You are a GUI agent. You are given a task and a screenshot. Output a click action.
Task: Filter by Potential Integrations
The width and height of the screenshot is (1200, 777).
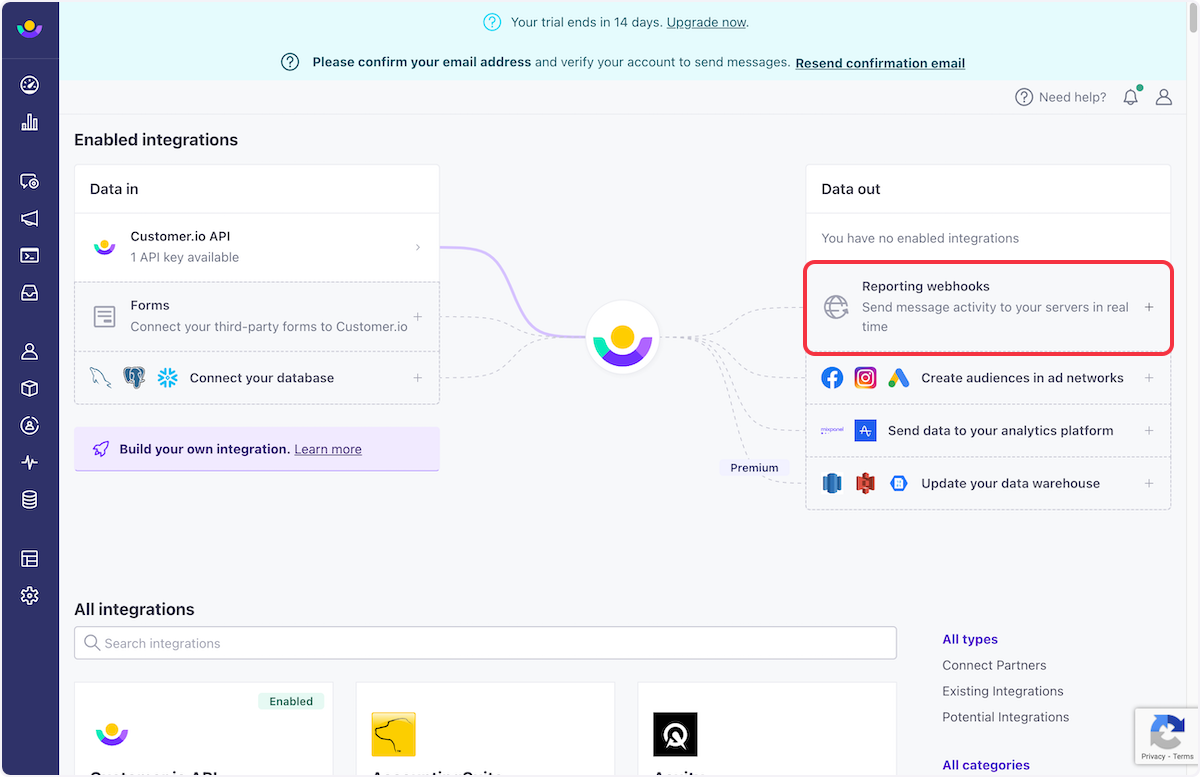[x=1006, y=717]
